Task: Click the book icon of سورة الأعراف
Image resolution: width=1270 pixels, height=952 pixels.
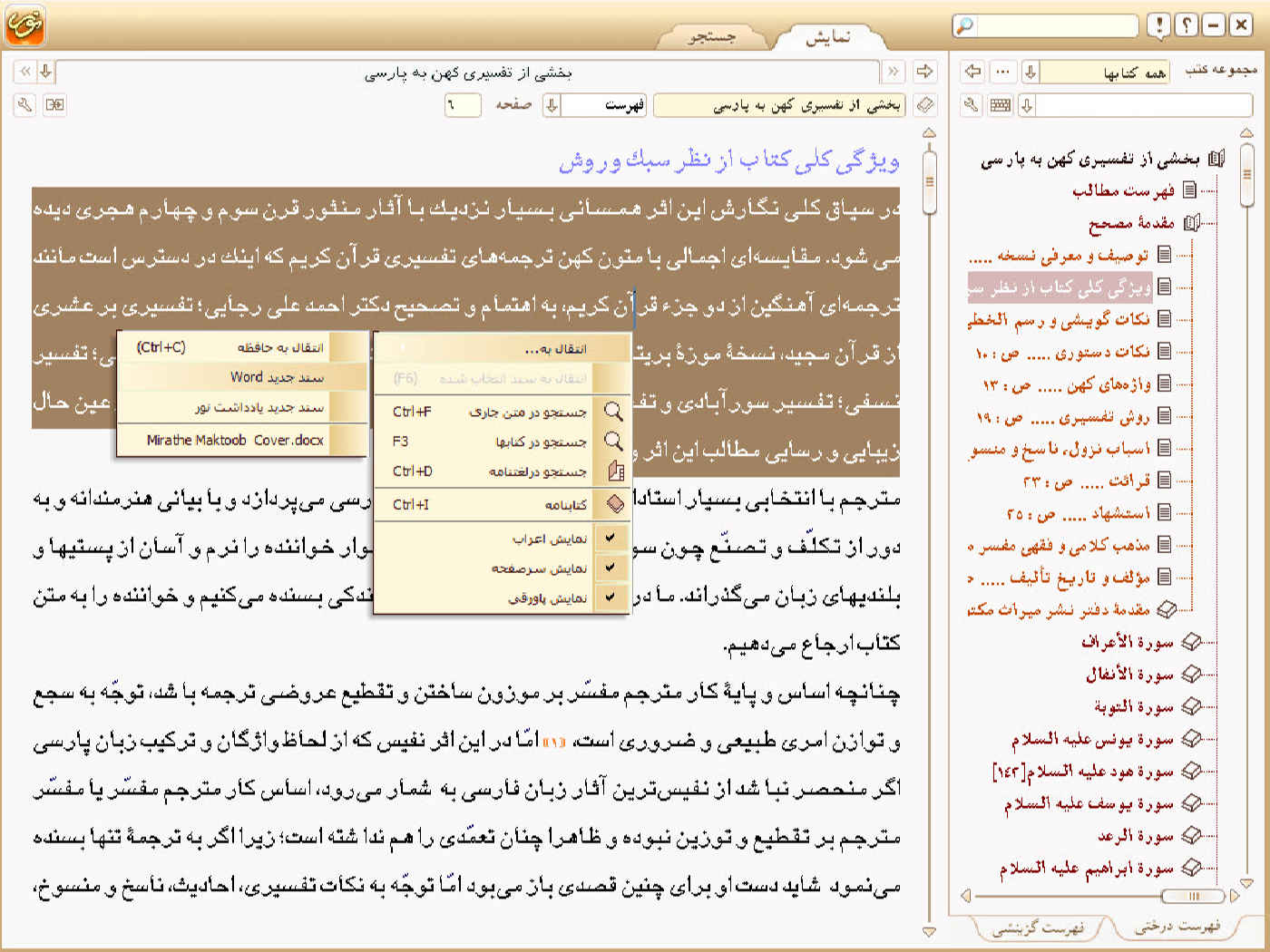Action: click(1192, 642)
